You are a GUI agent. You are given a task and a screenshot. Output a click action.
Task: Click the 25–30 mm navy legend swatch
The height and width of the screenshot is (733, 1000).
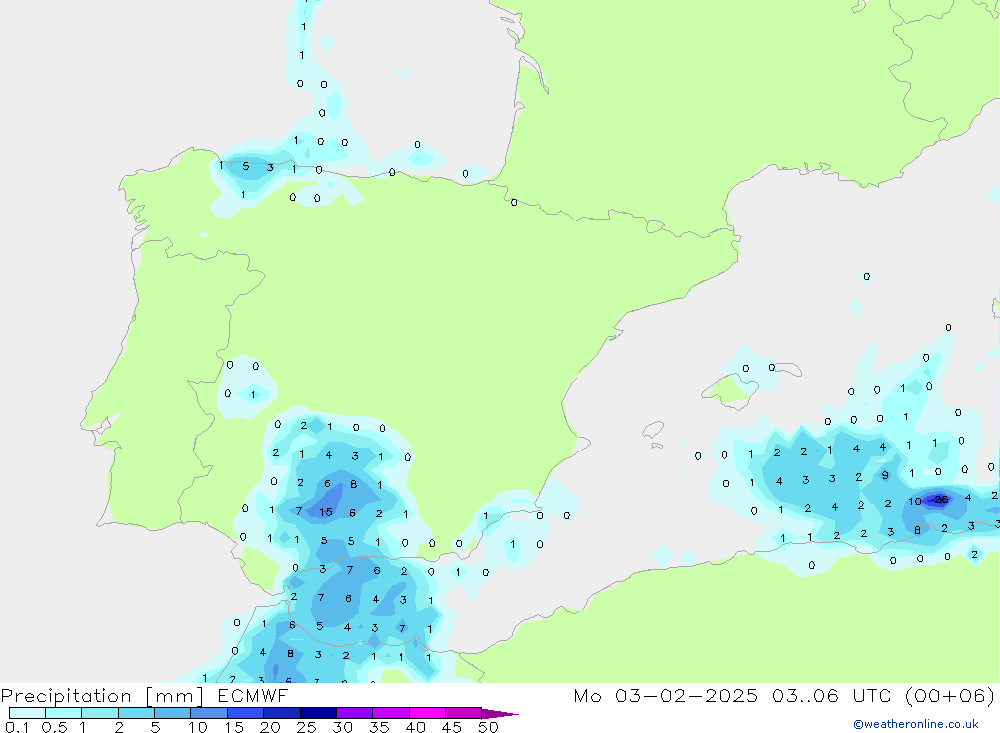[x=318, y=713]
